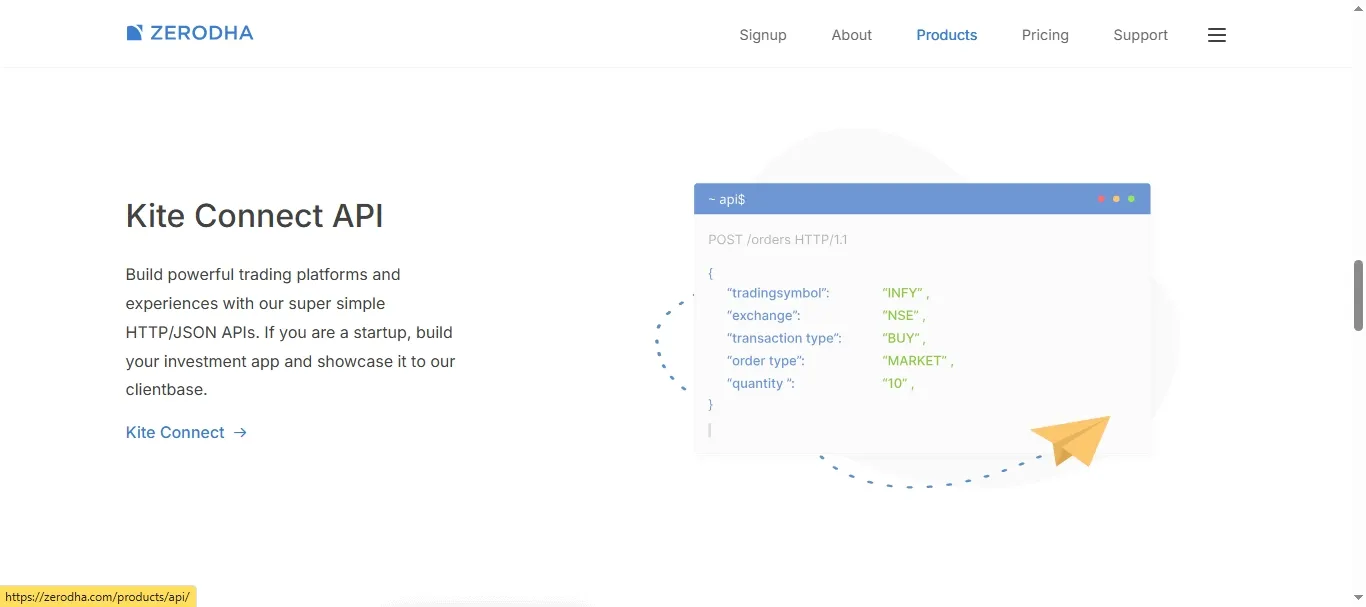Click the red dot in api$ window
The height and width of the screenshot is (607, 1366).
(1101, 199)
